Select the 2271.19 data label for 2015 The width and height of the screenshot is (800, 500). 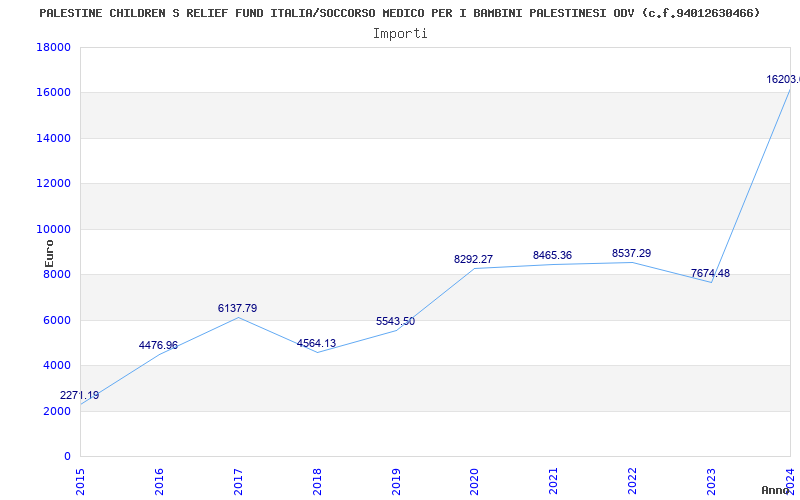click(80, 395)
